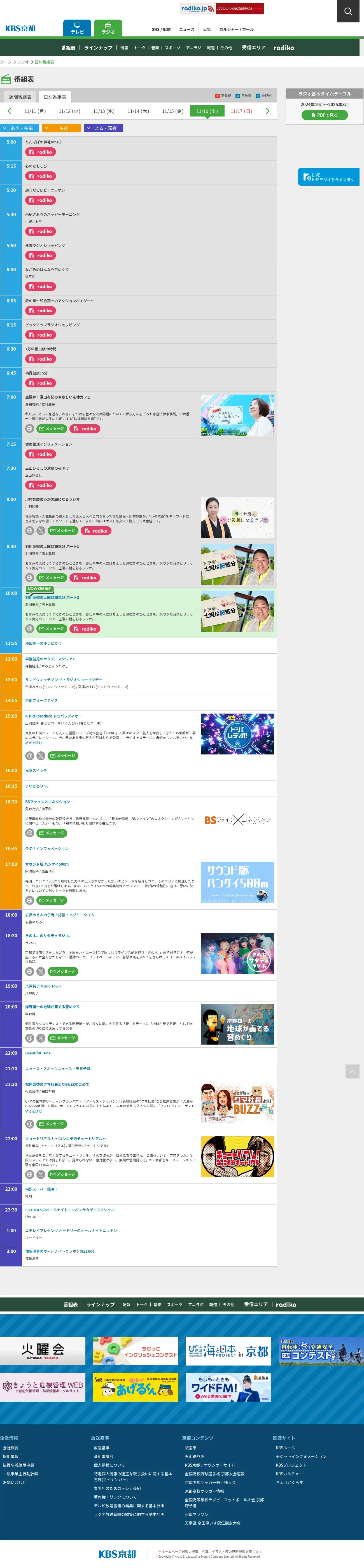Open X icon for きのホ。のサタデェラジホ。
Image resolution: width=364 pixels, height=1568 pixels.
pyautogui.click(x=41, y=971)
